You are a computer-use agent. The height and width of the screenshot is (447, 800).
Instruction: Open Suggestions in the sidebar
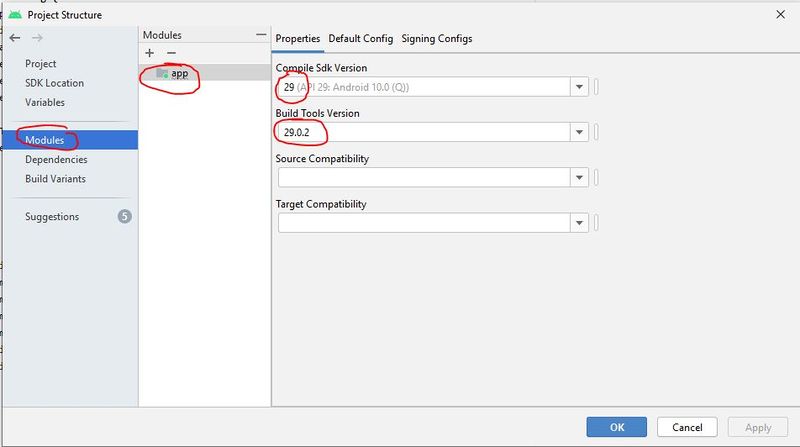point(52,217)
